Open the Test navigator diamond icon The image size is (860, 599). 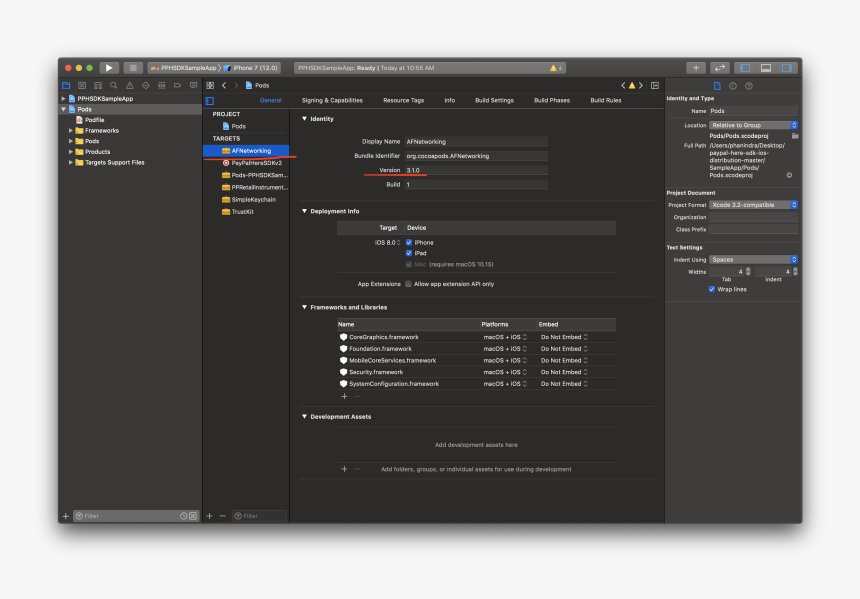(x=145, y=86)
